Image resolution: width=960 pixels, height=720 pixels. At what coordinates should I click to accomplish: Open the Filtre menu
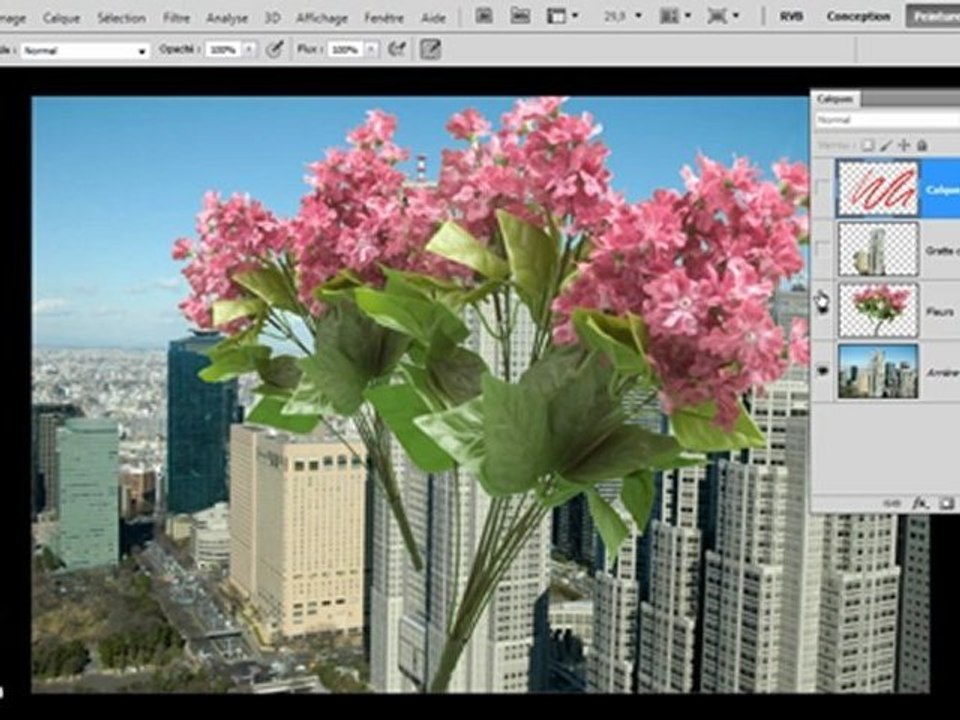click(x=176, y=18)
